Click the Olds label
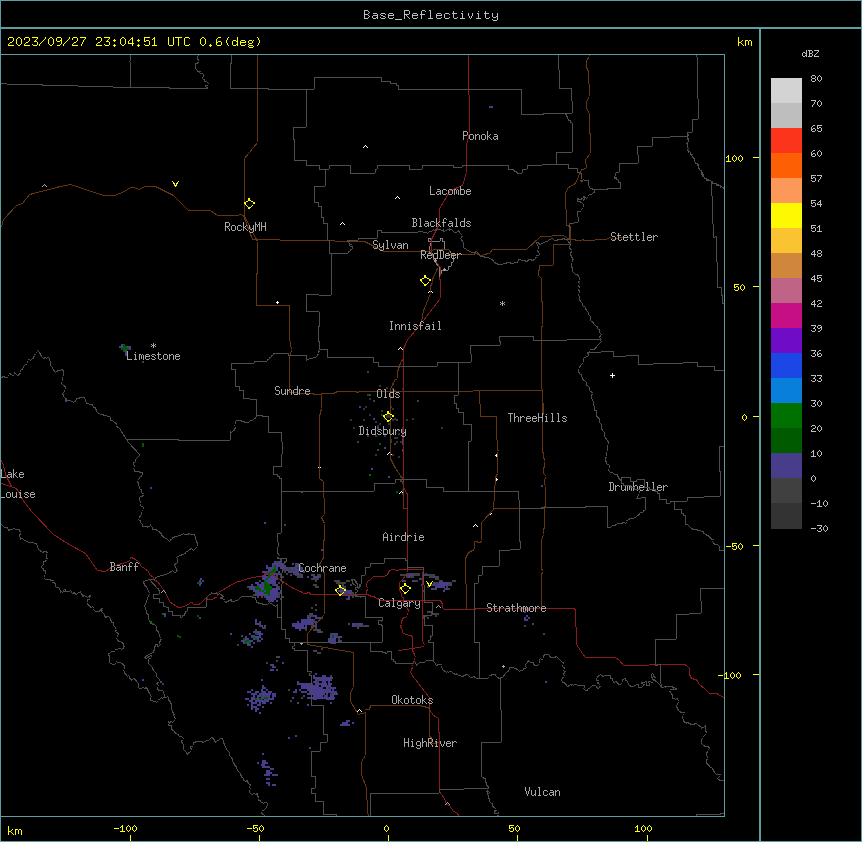The image size is (862, 842). 388,394
